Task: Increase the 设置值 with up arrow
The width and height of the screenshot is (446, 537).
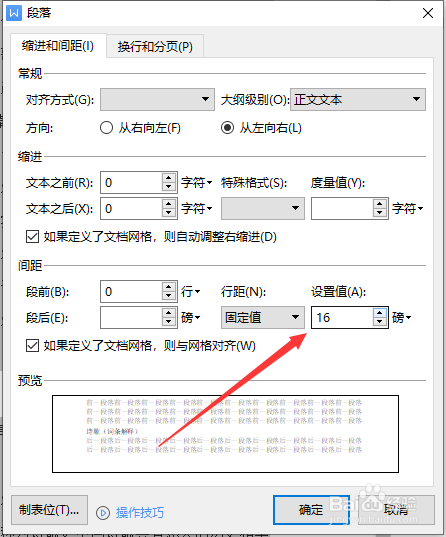Action: coord(380,313)
